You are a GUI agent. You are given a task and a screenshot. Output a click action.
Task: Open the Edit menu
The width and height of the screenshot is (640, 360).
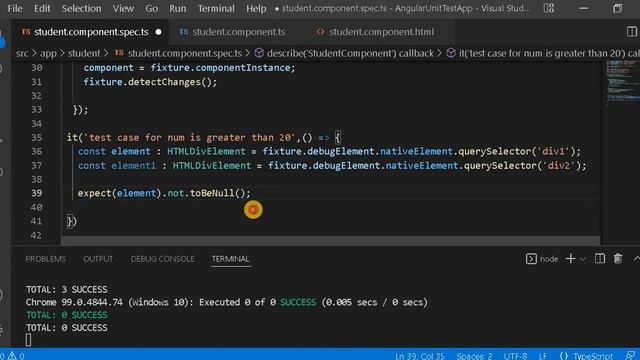[42, 8]
